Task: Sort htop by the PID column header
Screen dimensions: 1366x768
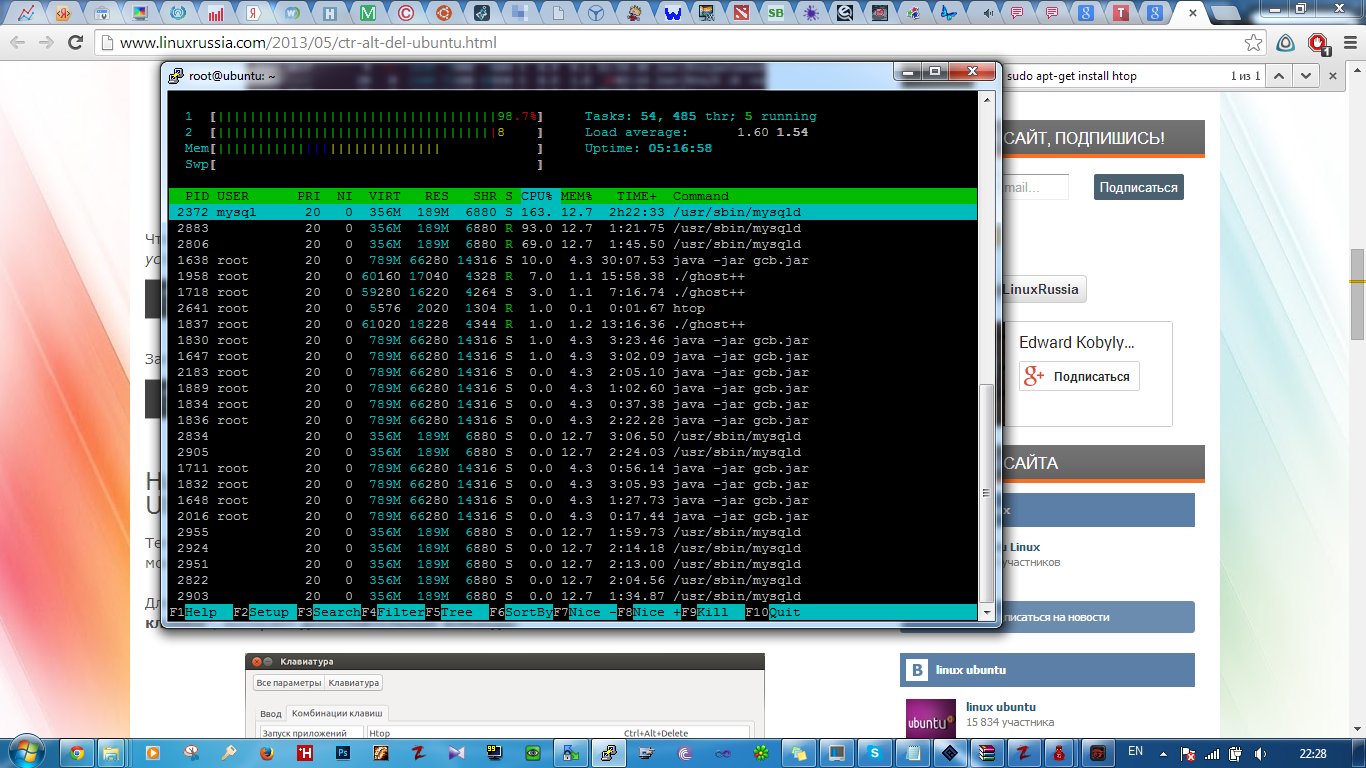Action: click(x=197, y=196)
